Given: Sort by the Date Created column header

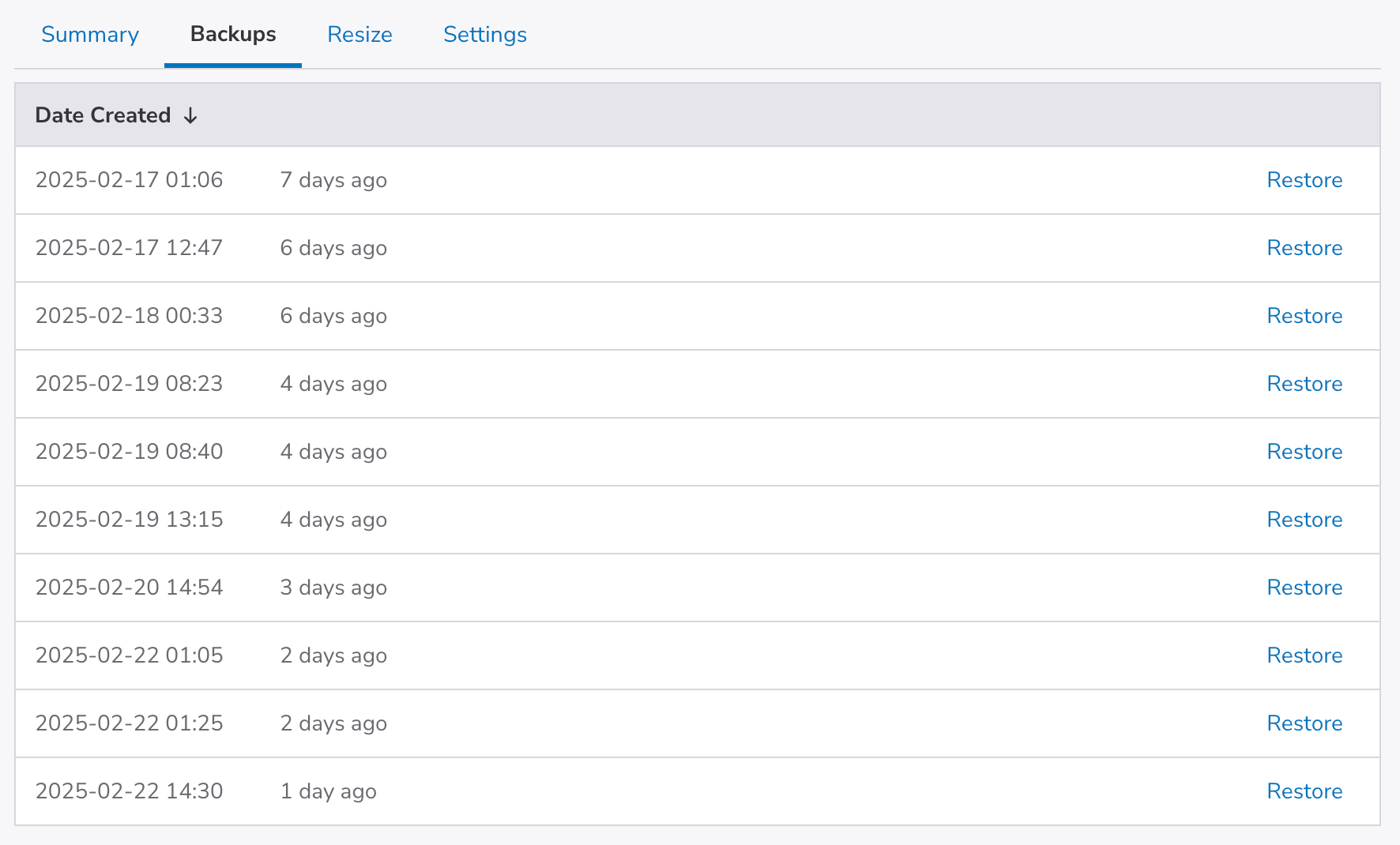Looking at the screenshot, I should tap(103, 115).
